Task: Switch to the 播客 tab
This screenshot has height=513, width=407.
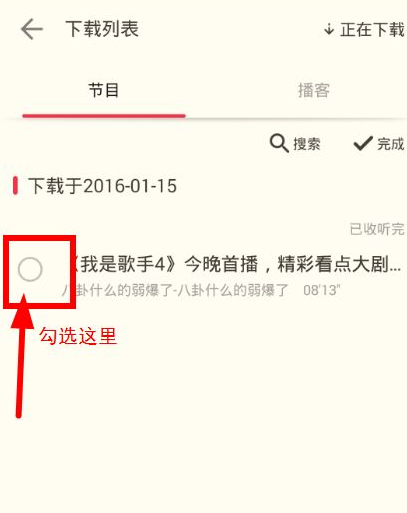Action: [x=314, y=90]
